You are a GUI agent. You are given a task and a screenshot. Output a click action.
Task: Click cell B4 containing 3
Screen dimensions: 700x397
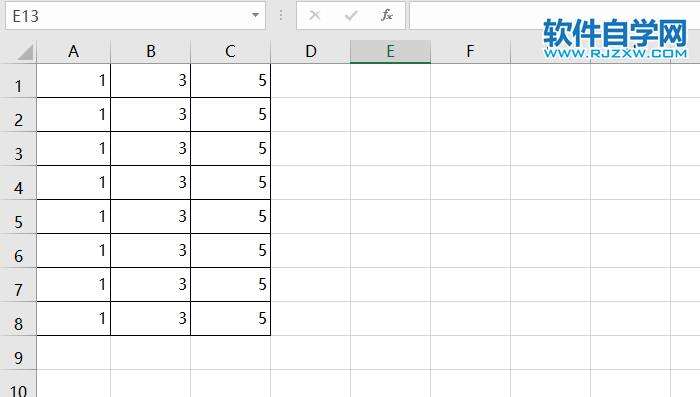pos(151,183)
